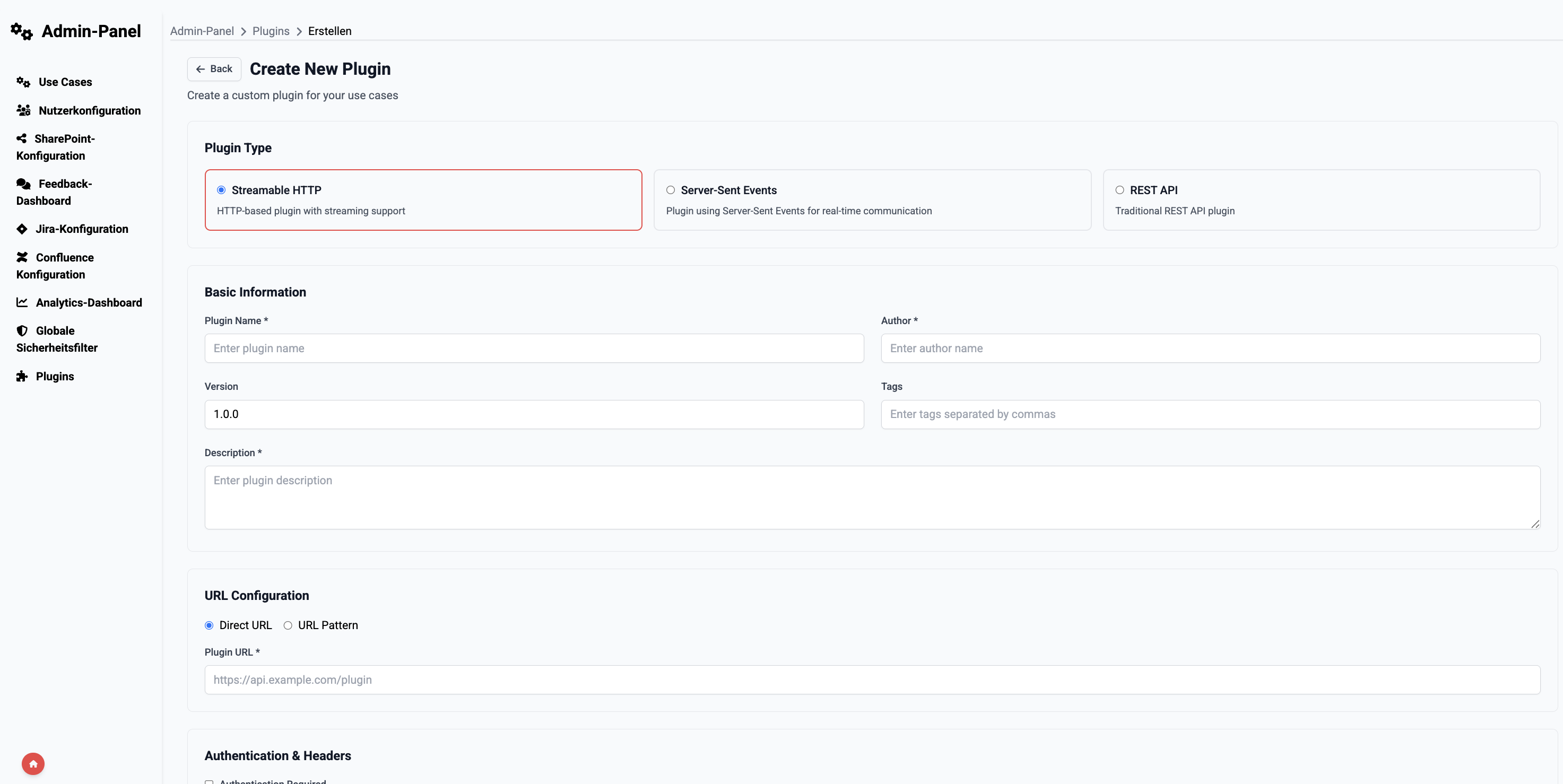Select the Direct URL radio option
This screenshot has height=784, width=1563.
[210, 625]
